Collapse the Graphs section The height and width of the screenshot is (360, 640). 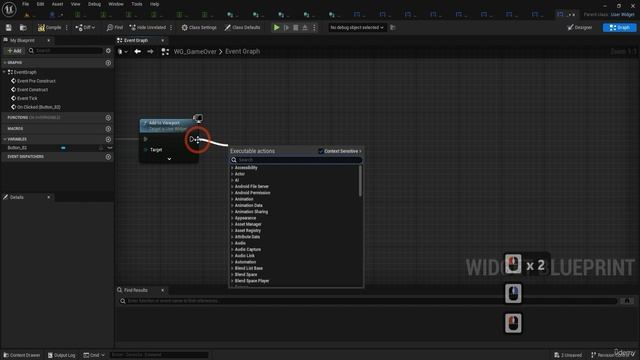[4, 62]
